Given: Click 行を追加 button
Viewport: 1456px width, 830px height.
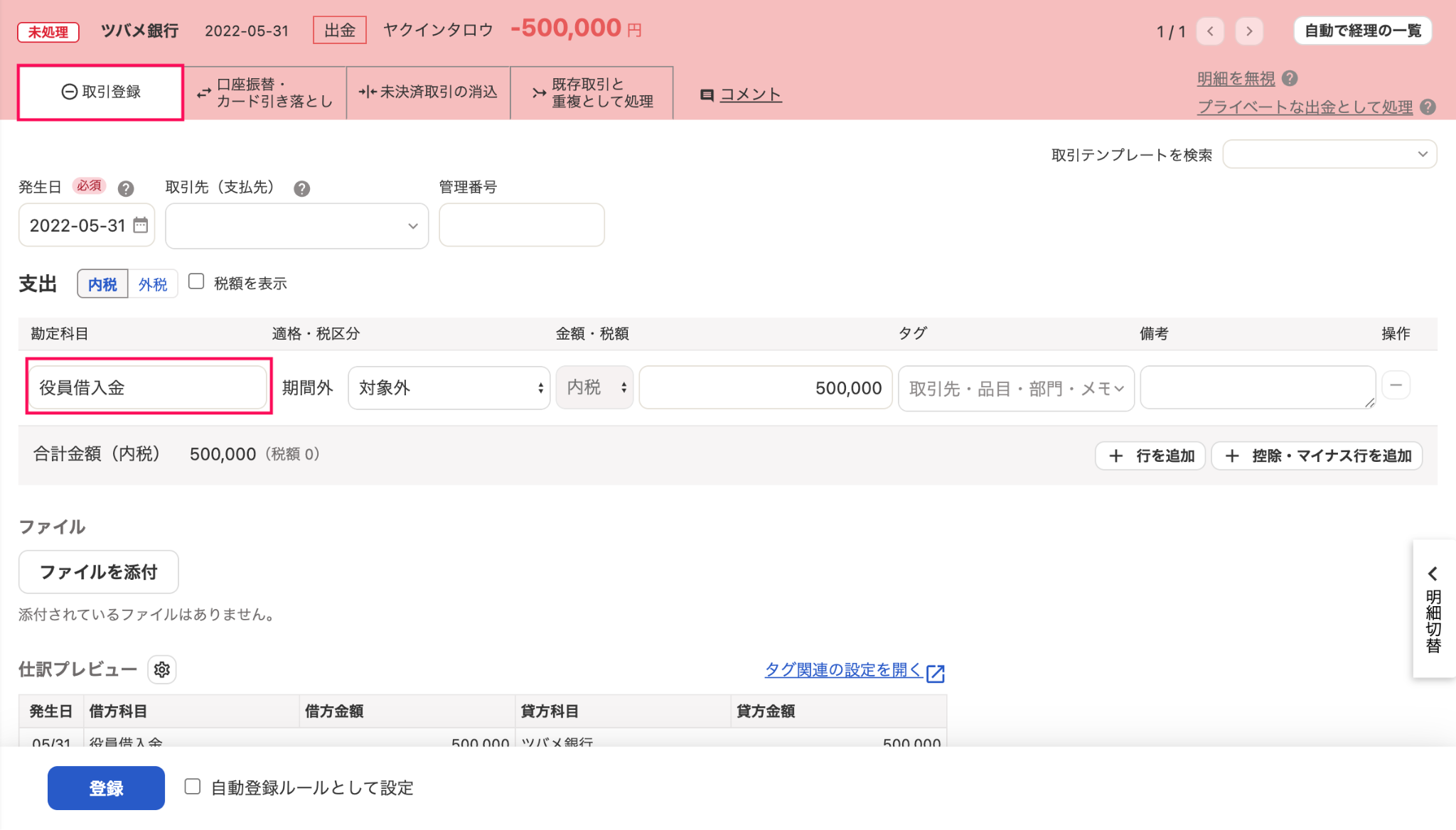Looking at the screenshot, I should click(x=1150, y=456).
